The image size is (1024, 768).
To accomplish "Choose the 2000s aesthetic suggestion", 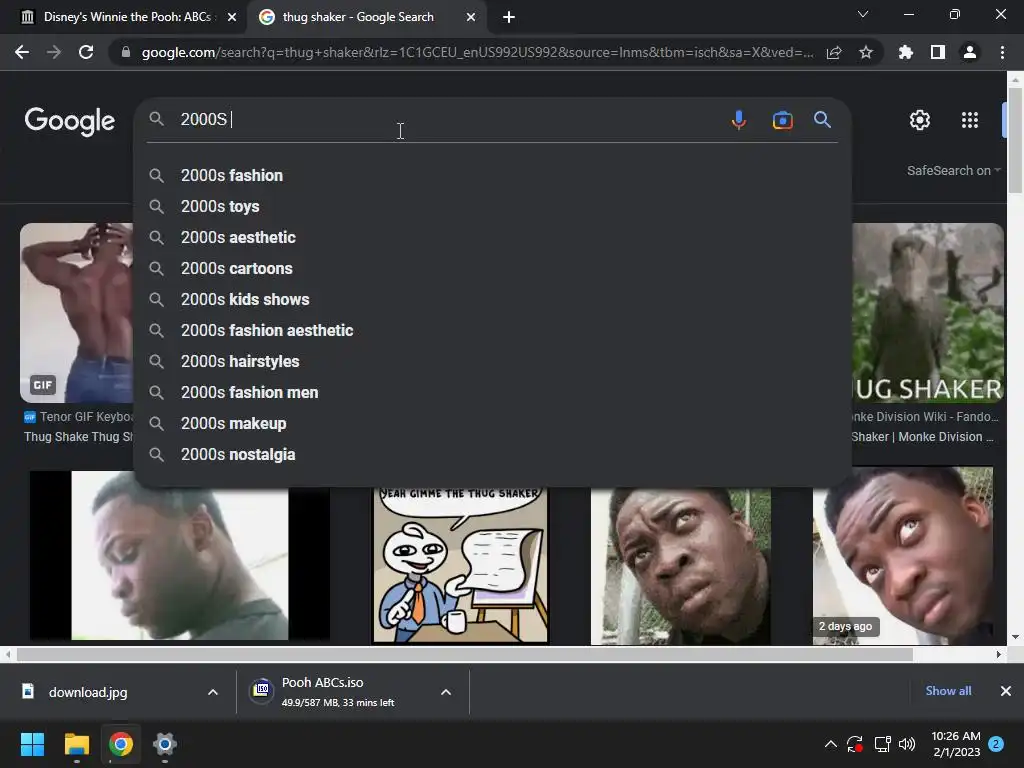I will point(492,238).
